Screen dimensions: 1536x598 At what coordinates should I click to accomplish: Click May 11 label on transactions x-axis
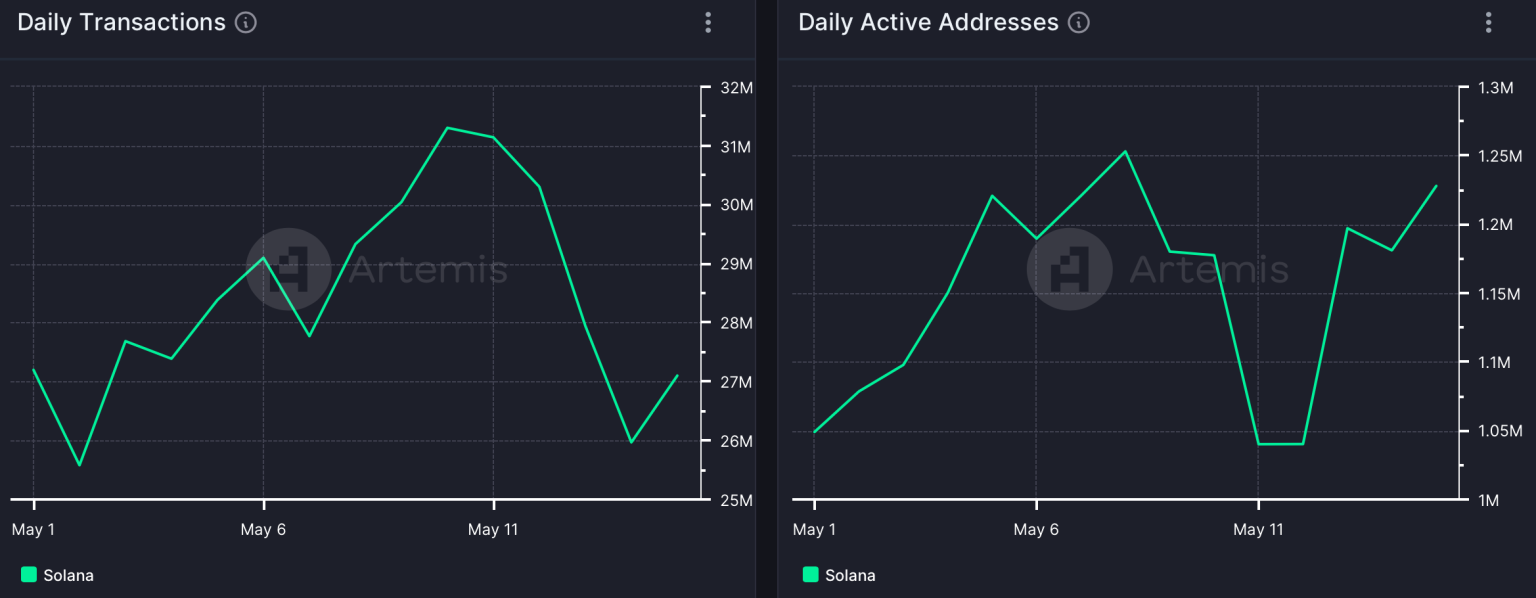click(x=493, y=530)
